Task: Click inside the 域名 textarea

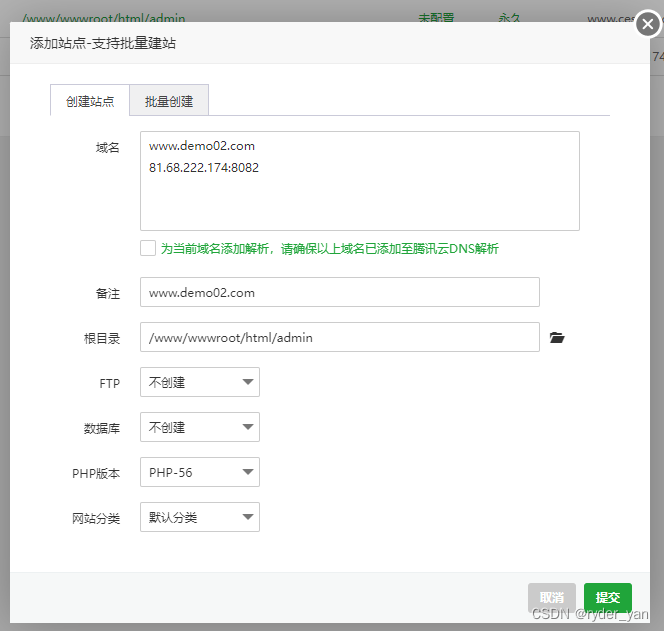Action: 360,181
